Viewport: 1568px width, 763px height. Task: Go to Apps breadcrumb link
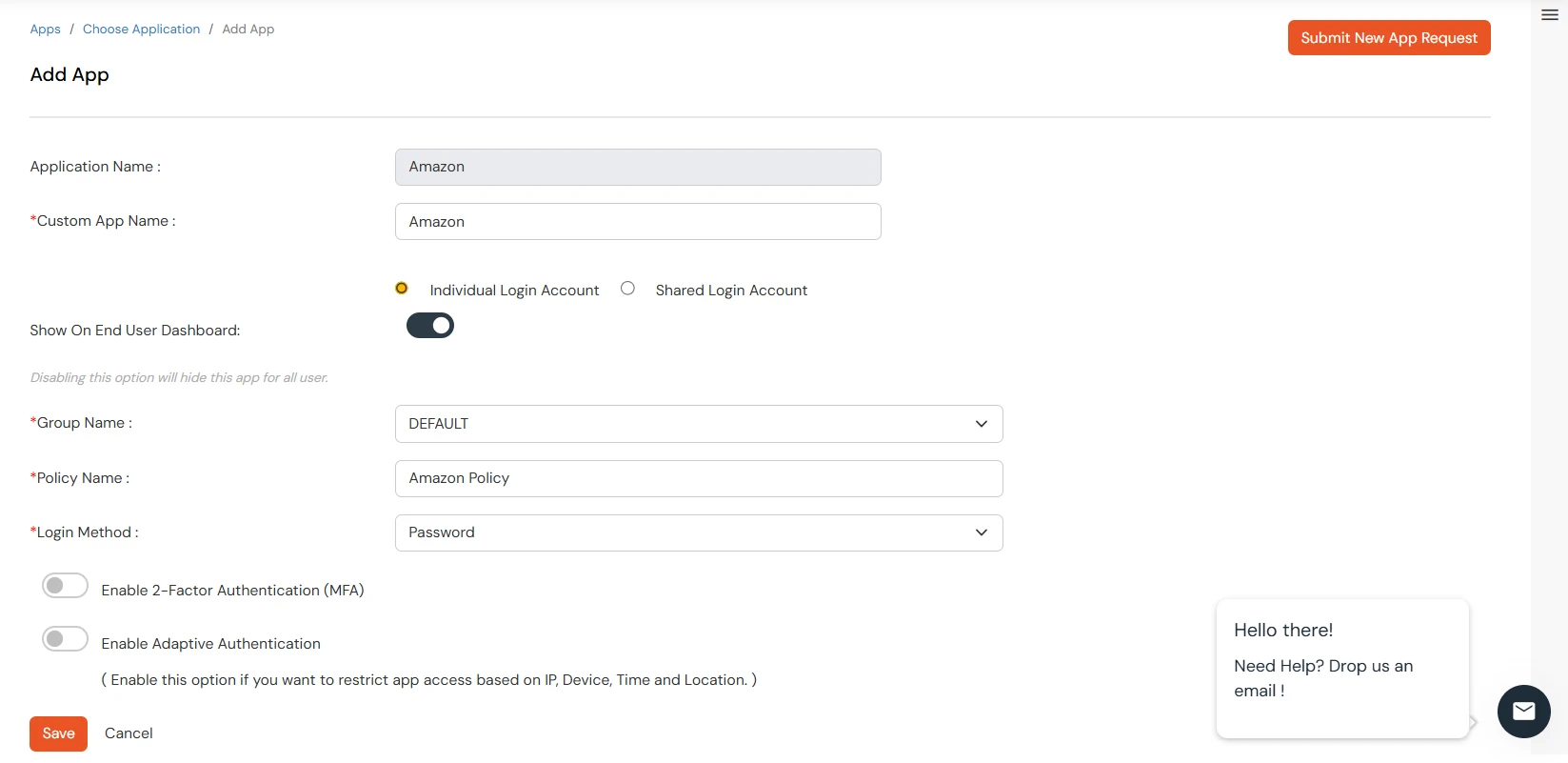pos(45,30)
